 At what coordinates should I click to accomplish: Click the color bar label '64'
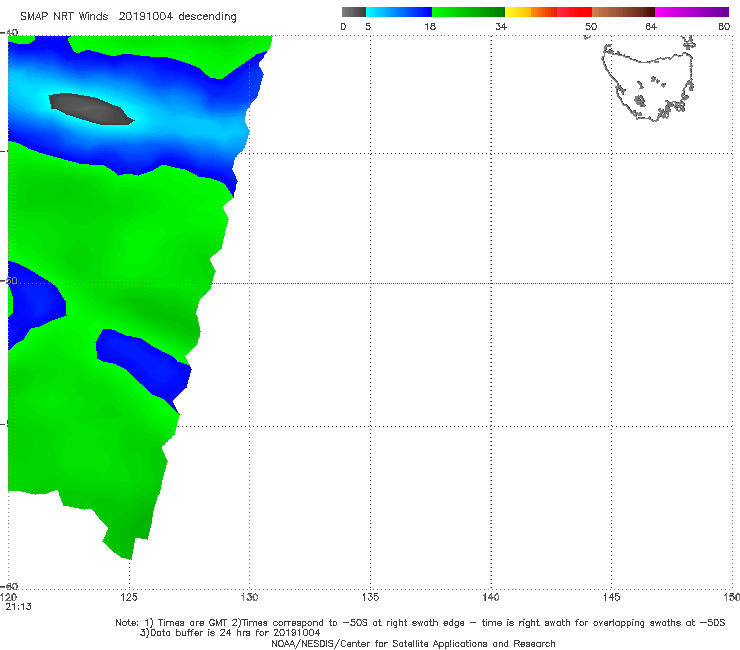click(651, 27)
